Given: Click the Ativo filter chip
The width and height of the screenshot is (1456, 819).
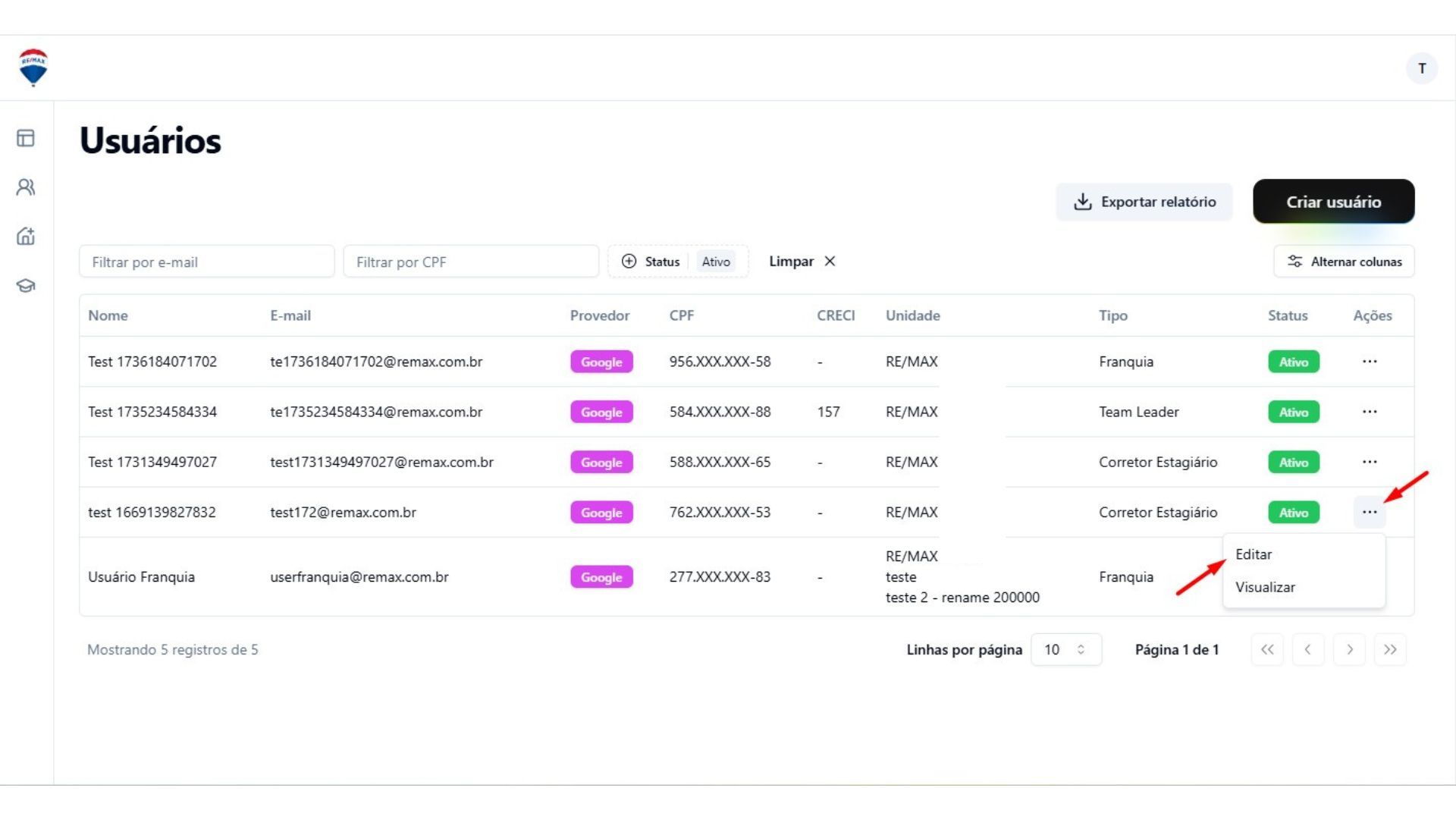Looking at the screenshot, I should 716,262.
